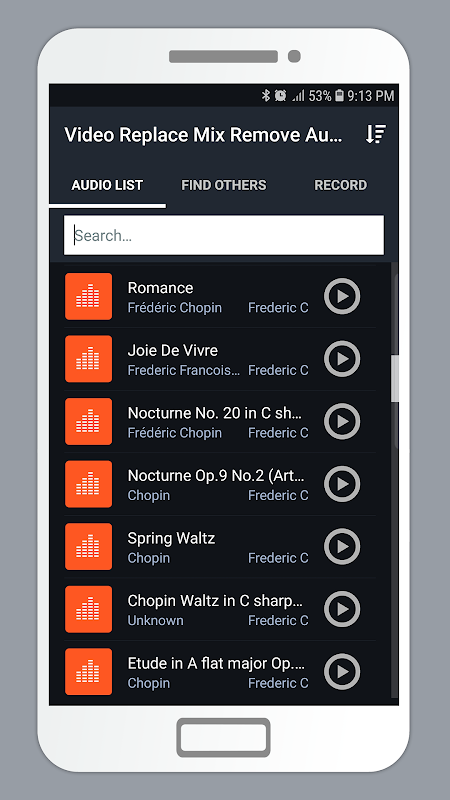Select the Joie De Vivre song title

[x=172, y=351]
